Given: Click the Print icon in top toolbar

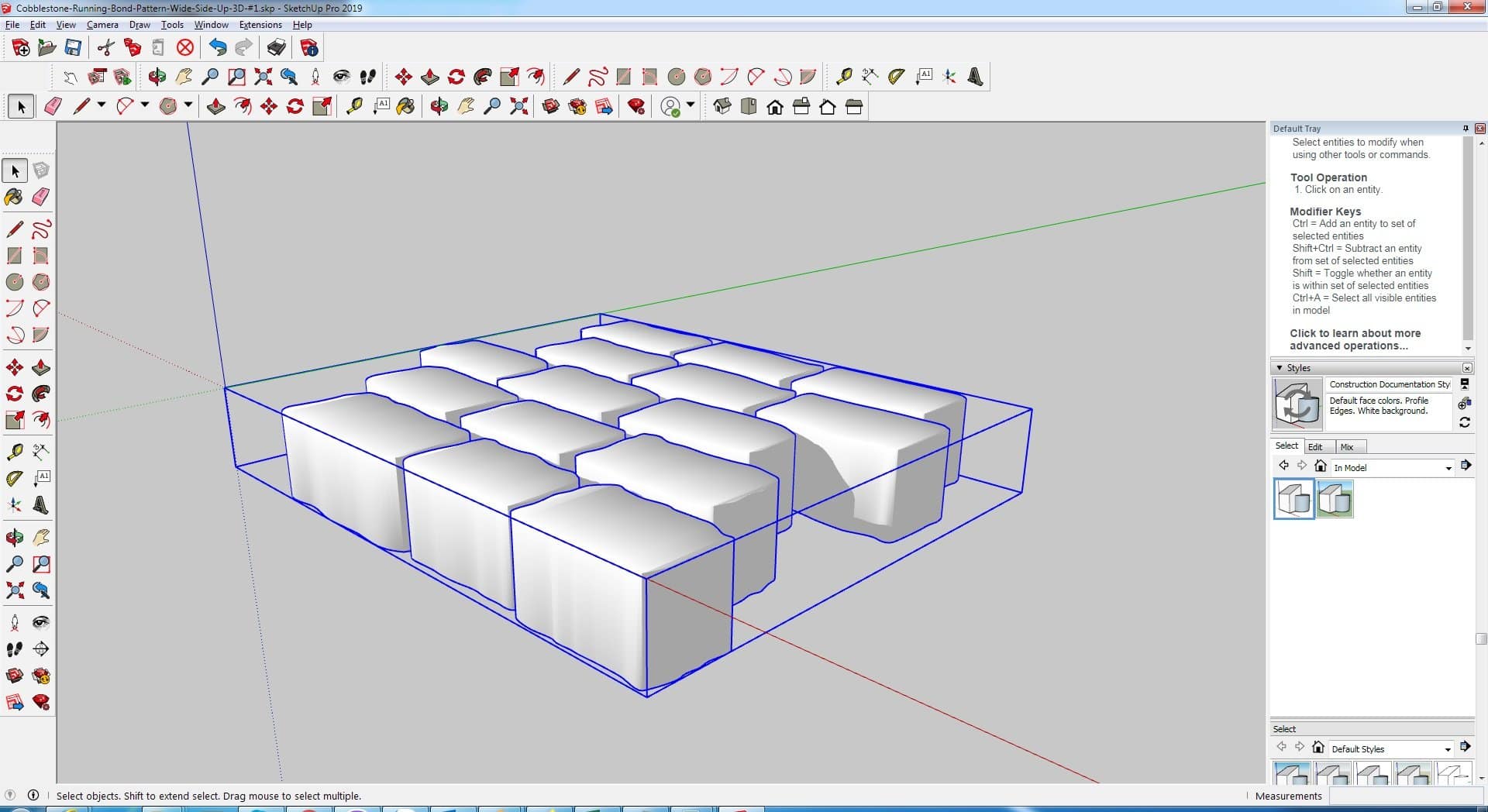Looking at the screenshot, I should pos(276,48).
